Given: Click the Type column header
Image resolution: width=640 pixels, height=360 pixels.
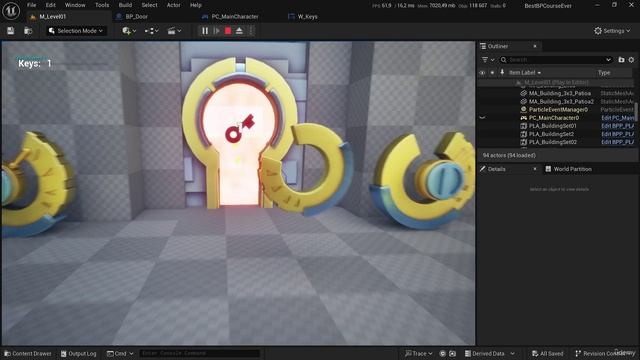Looking at the screenshot, I should (604, 73).
